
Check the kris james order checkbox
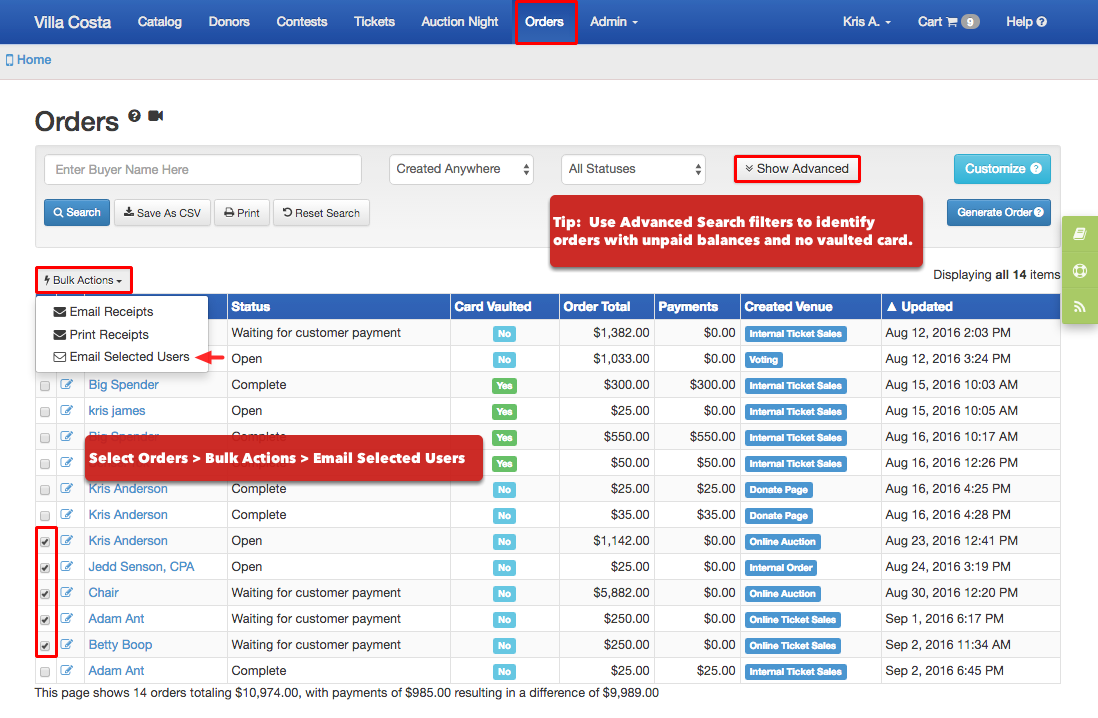[45, 412]
